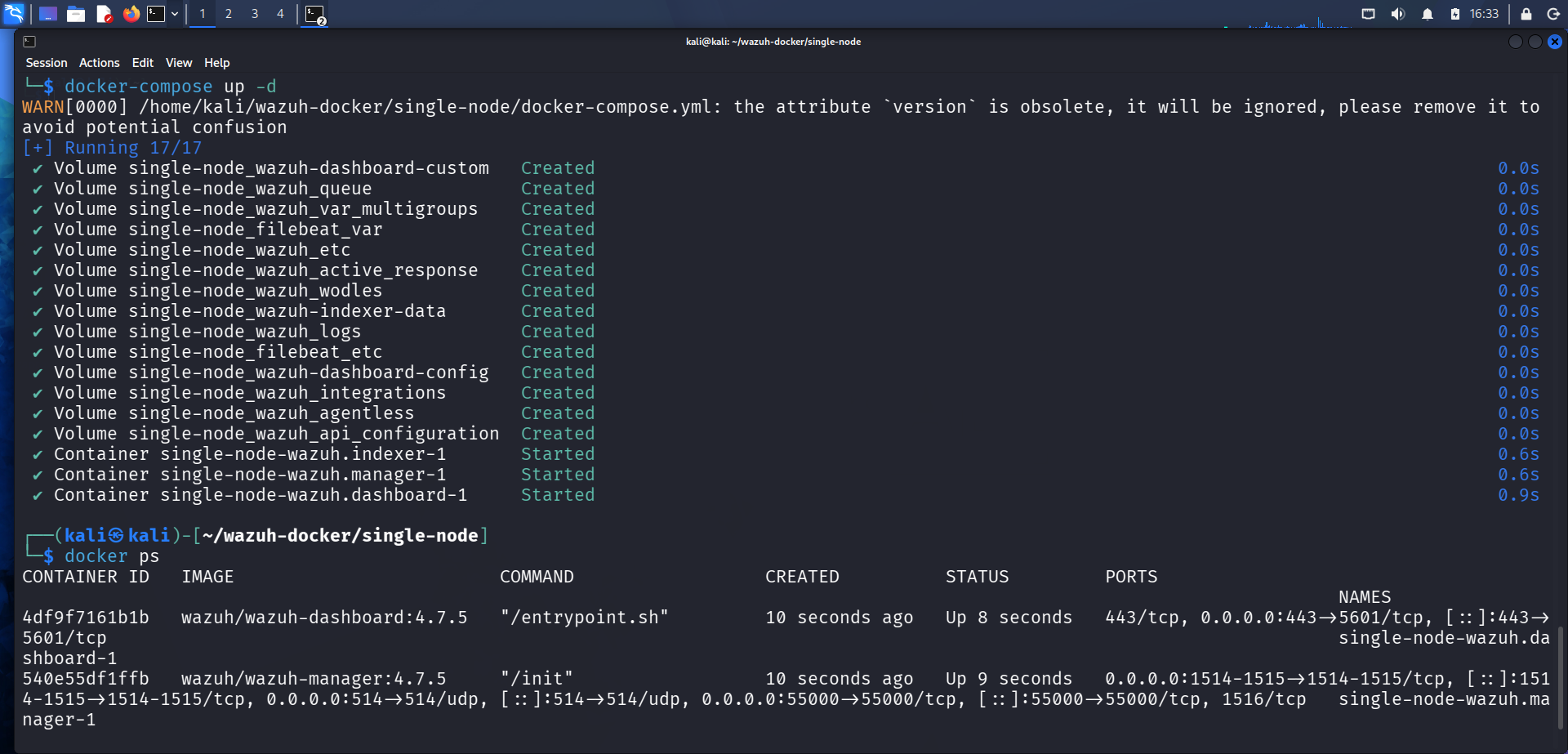Image resolution: width=1568 pixels, height=754 pixels.
Task: Click container ID '540e55df1ffb'
Action: pyautogui.click(x=86, y=679)
